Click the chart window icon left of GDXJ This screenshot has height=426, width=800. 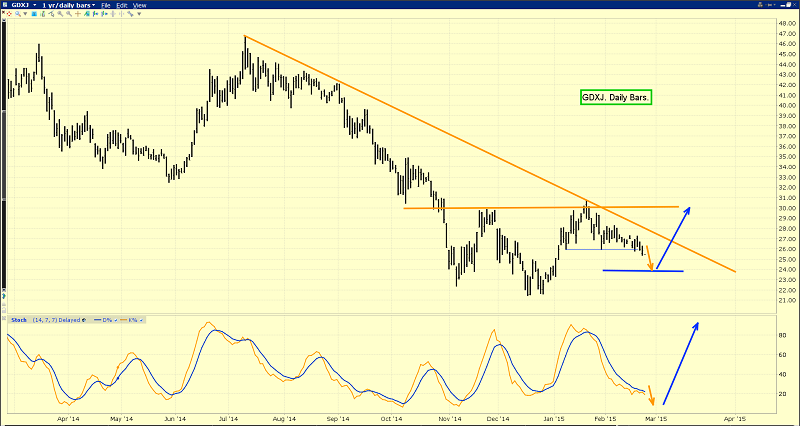(x=5, y=5)
